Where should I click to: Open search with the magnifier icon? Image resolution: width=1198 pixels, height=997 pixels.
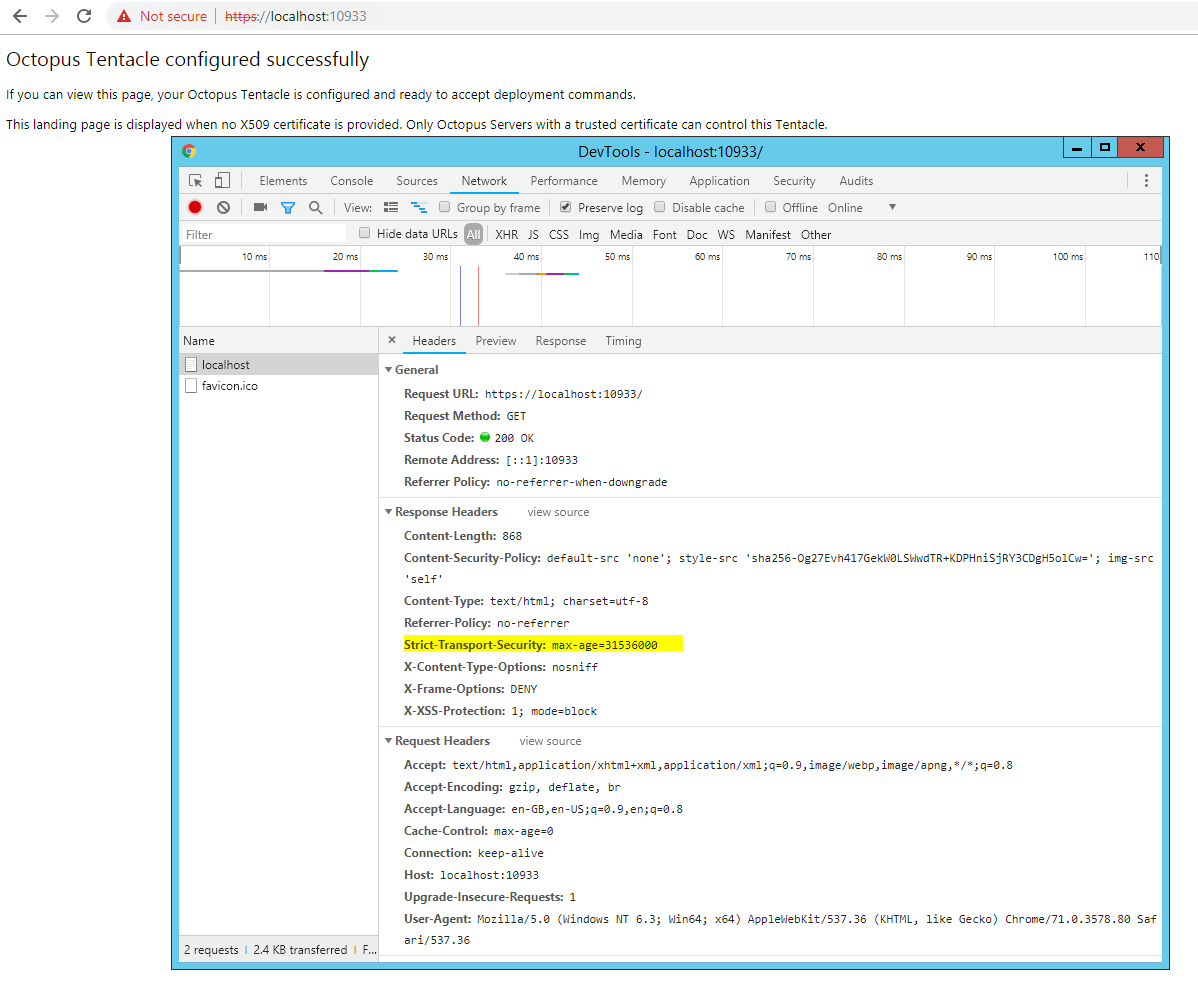pos(316,207)
